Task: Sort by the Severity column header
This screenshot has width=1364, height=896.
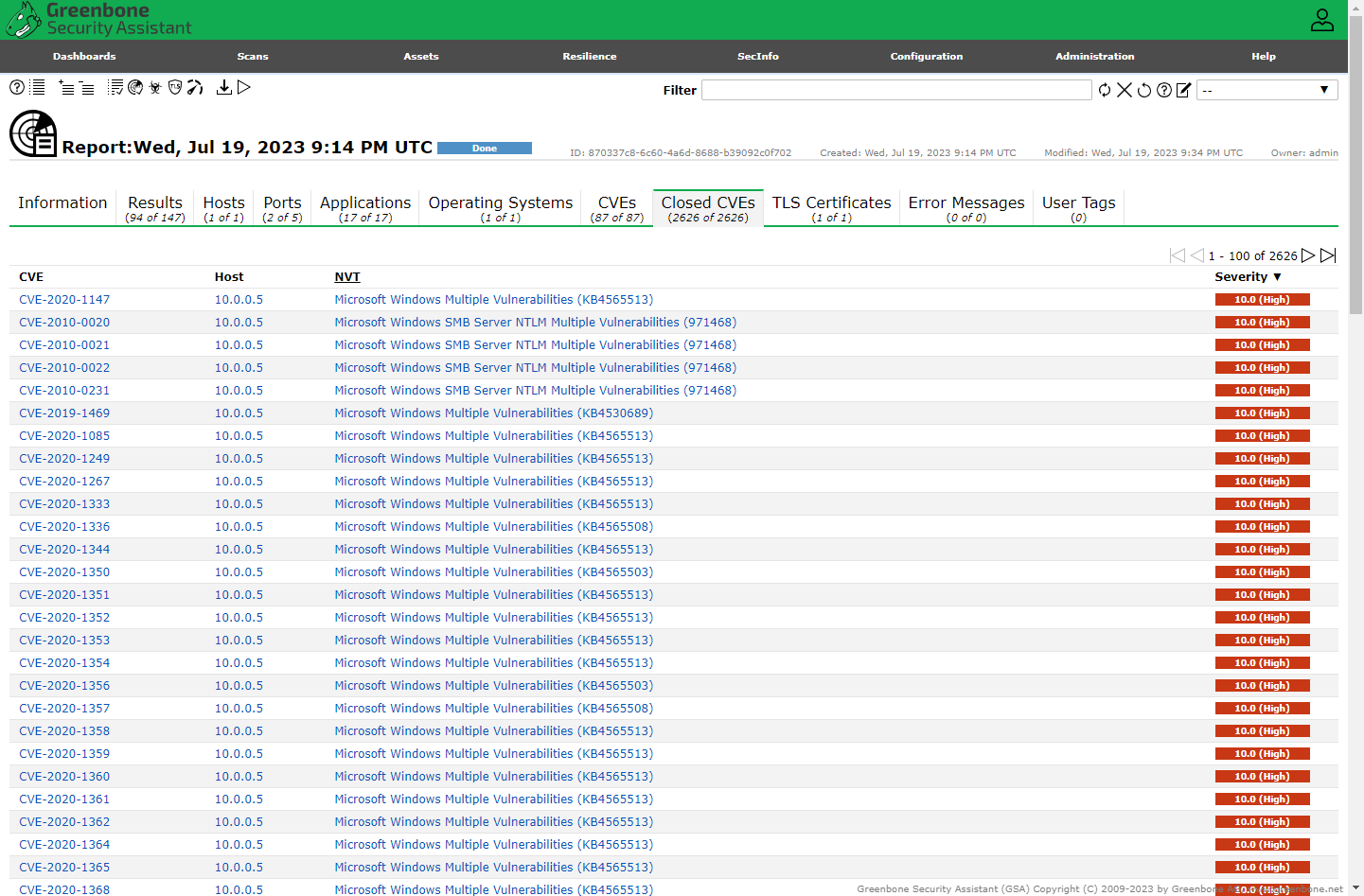Action: [x=1248, y=277]
